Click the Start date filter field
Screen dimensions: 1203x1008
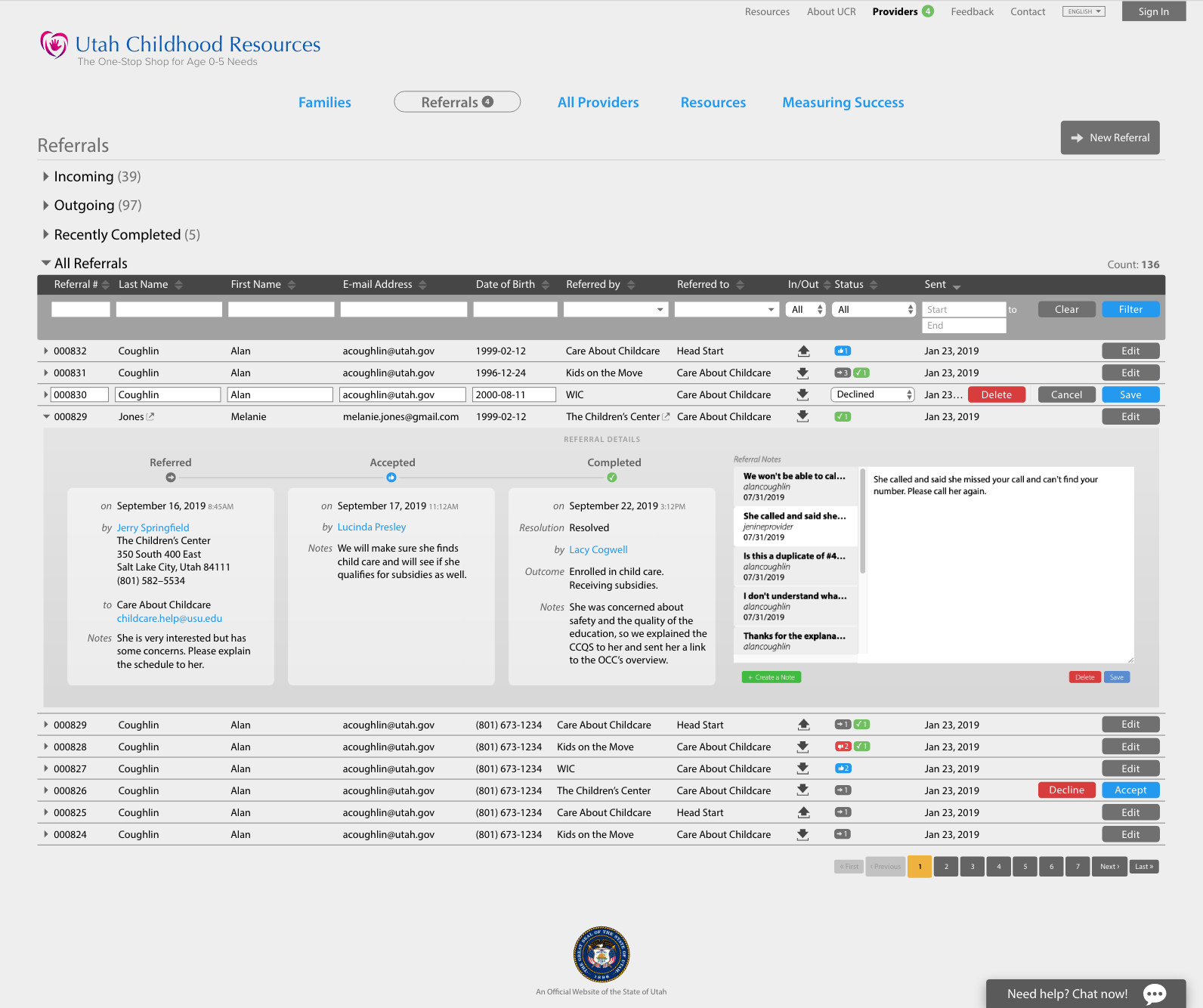click(964, 309)
